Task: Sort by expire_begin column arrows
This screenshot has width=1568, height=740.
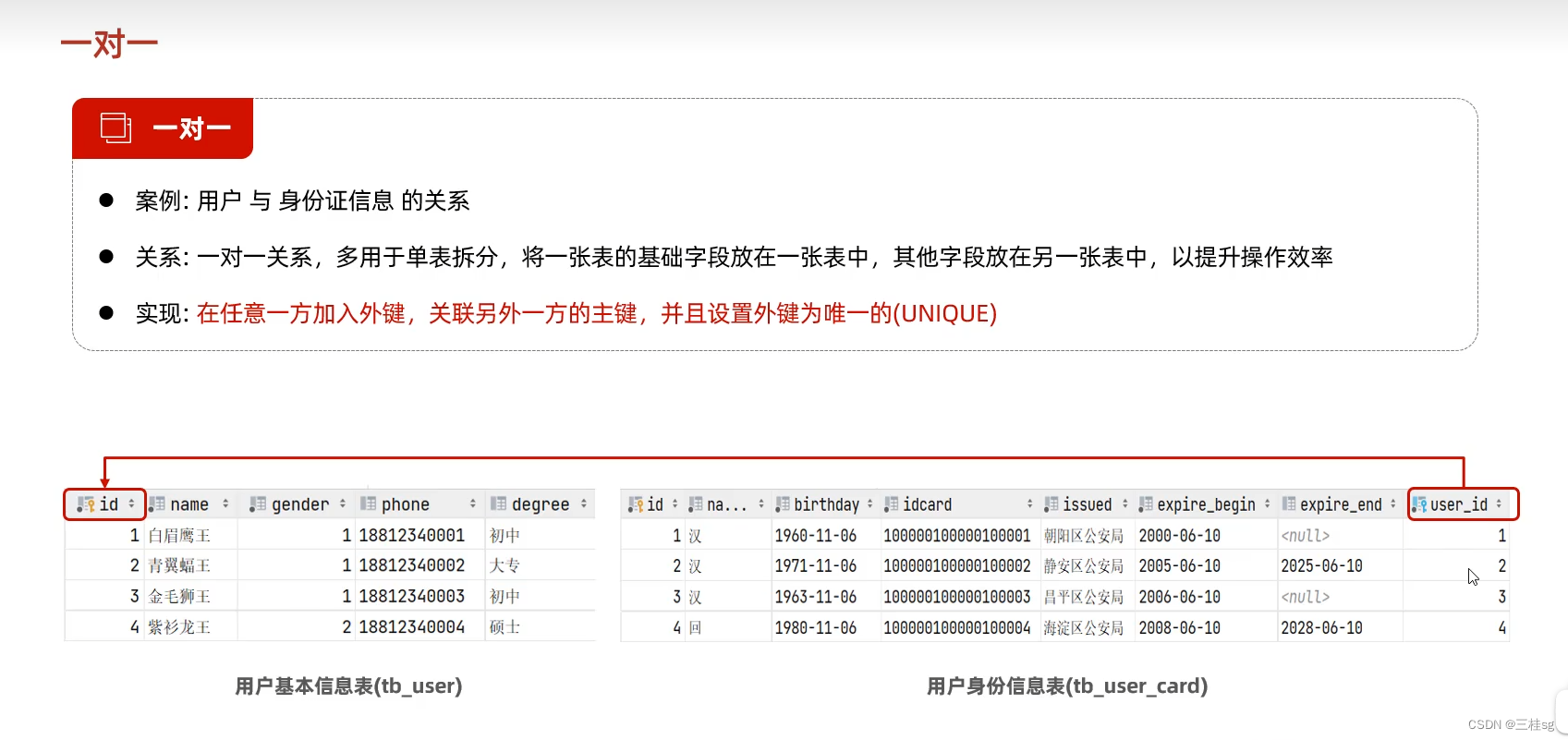Action: [1268, 504]
